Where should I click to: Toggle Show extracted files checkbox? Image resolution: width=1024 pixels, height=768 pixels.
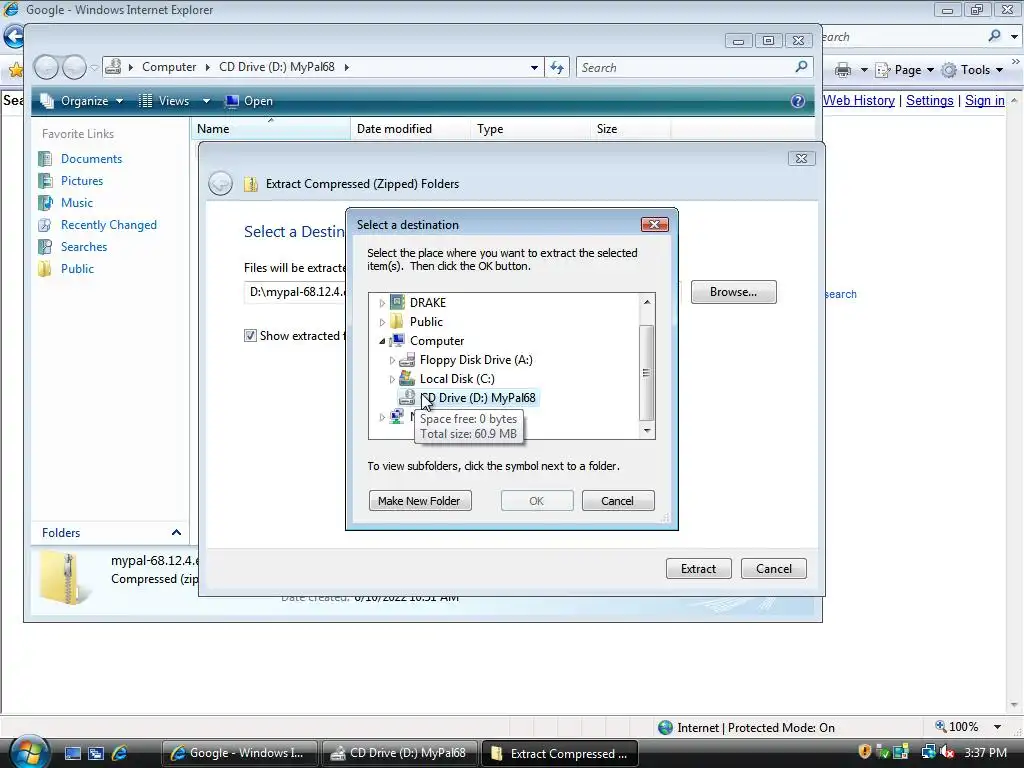250,336
